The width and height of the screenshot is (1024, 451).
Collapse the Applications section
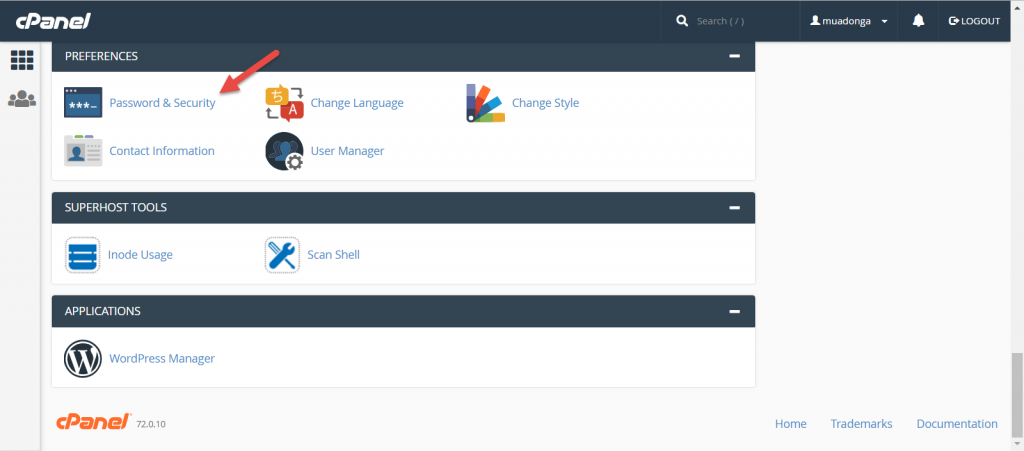coord(734,311)
